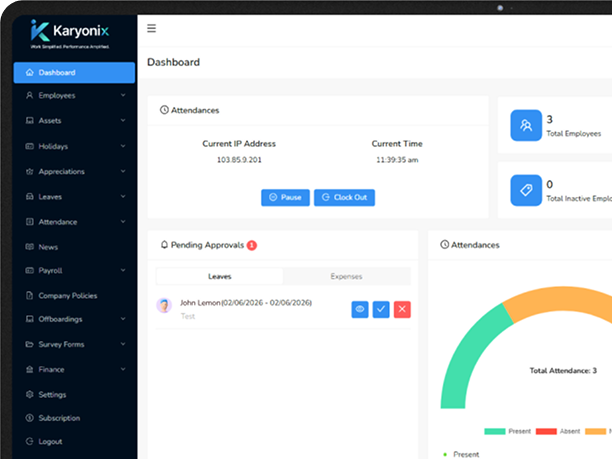Screen dimensions: 612x459
Task: Expand the Employees menu chevron
Action: (x=123, y=95)
